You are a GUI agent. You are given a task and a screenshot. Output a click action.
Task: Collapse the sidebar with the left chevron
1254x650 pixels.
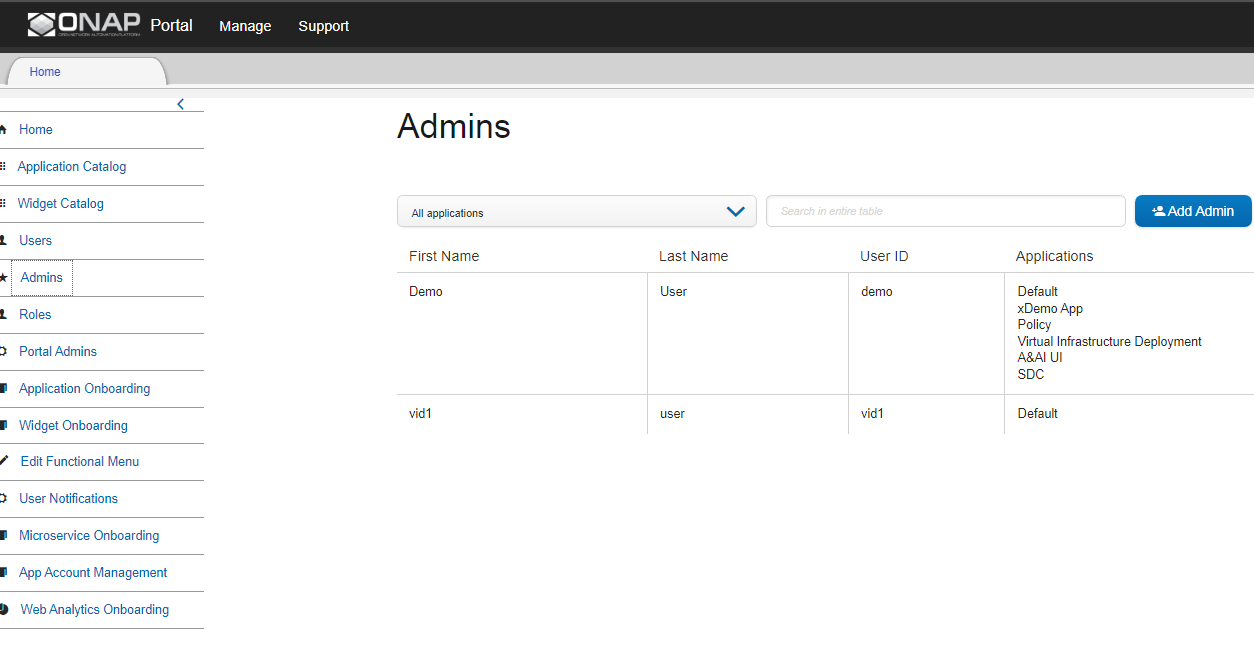pos(181,104)
